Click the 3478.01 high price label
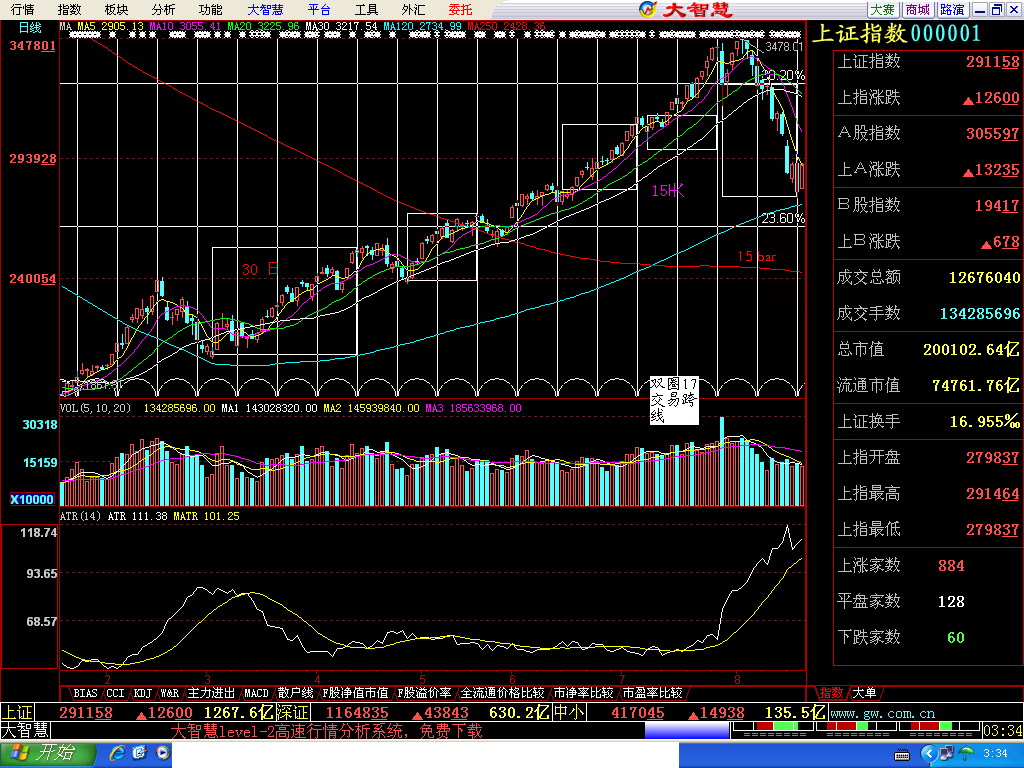The image size is (1024, 768). click(783, 47)
